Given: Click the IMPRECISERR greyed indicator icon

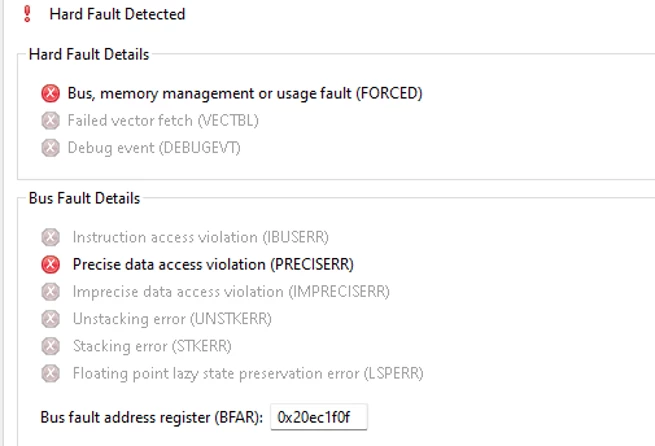Looking at the screenshot, I should 51,291.
